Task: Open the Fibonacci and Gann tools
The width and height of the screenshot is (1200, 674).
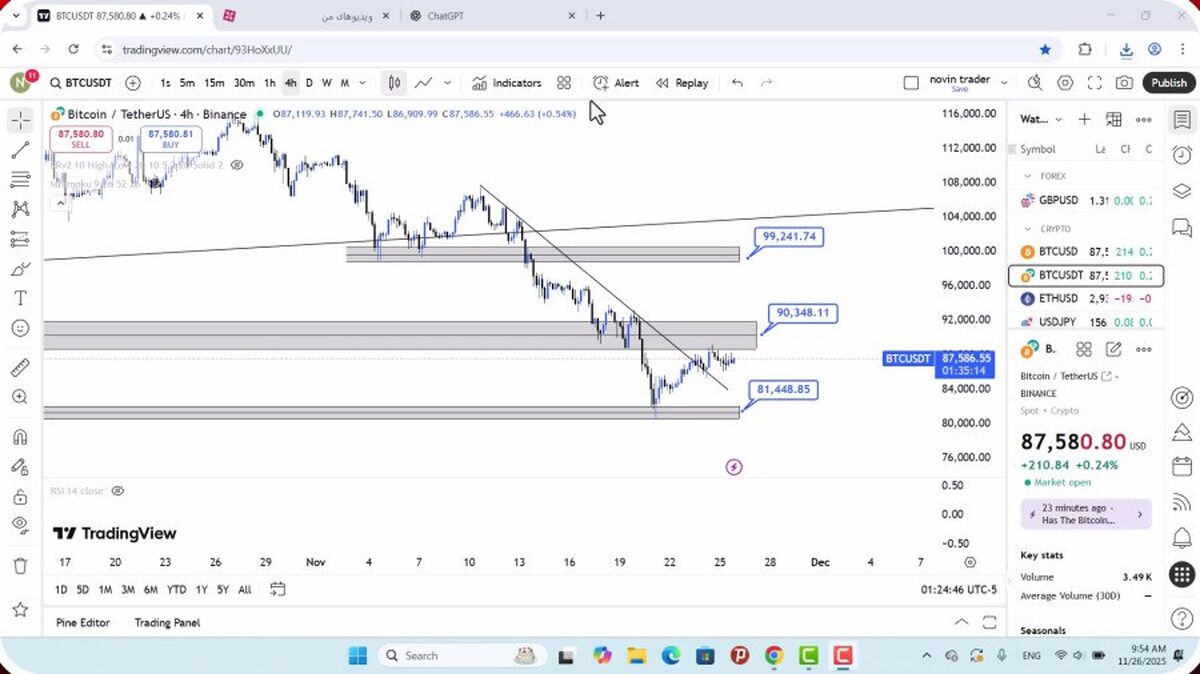Action: click(20, 180)
